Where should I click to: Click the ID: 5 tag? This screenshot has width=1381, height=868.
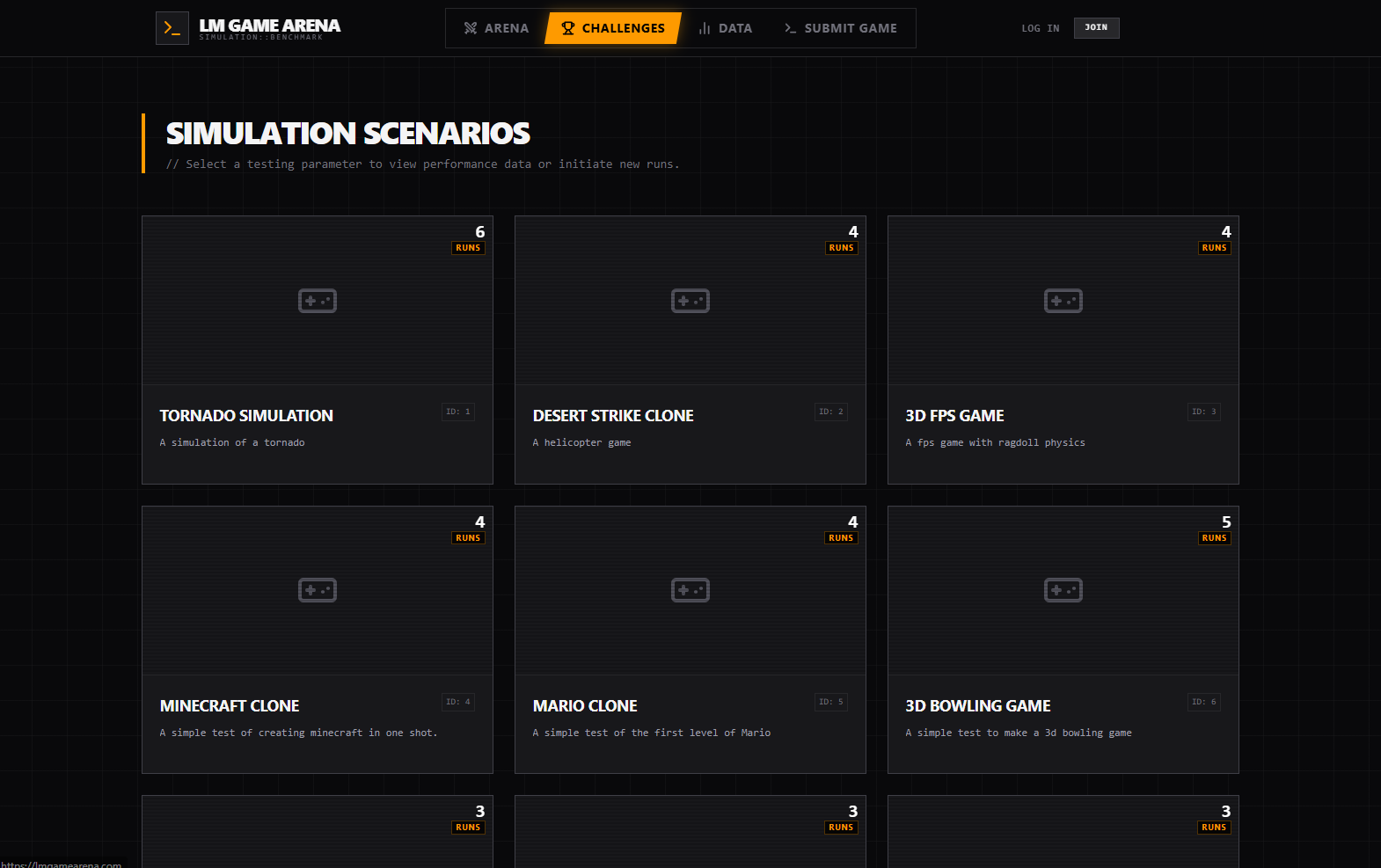click(831, 702)
